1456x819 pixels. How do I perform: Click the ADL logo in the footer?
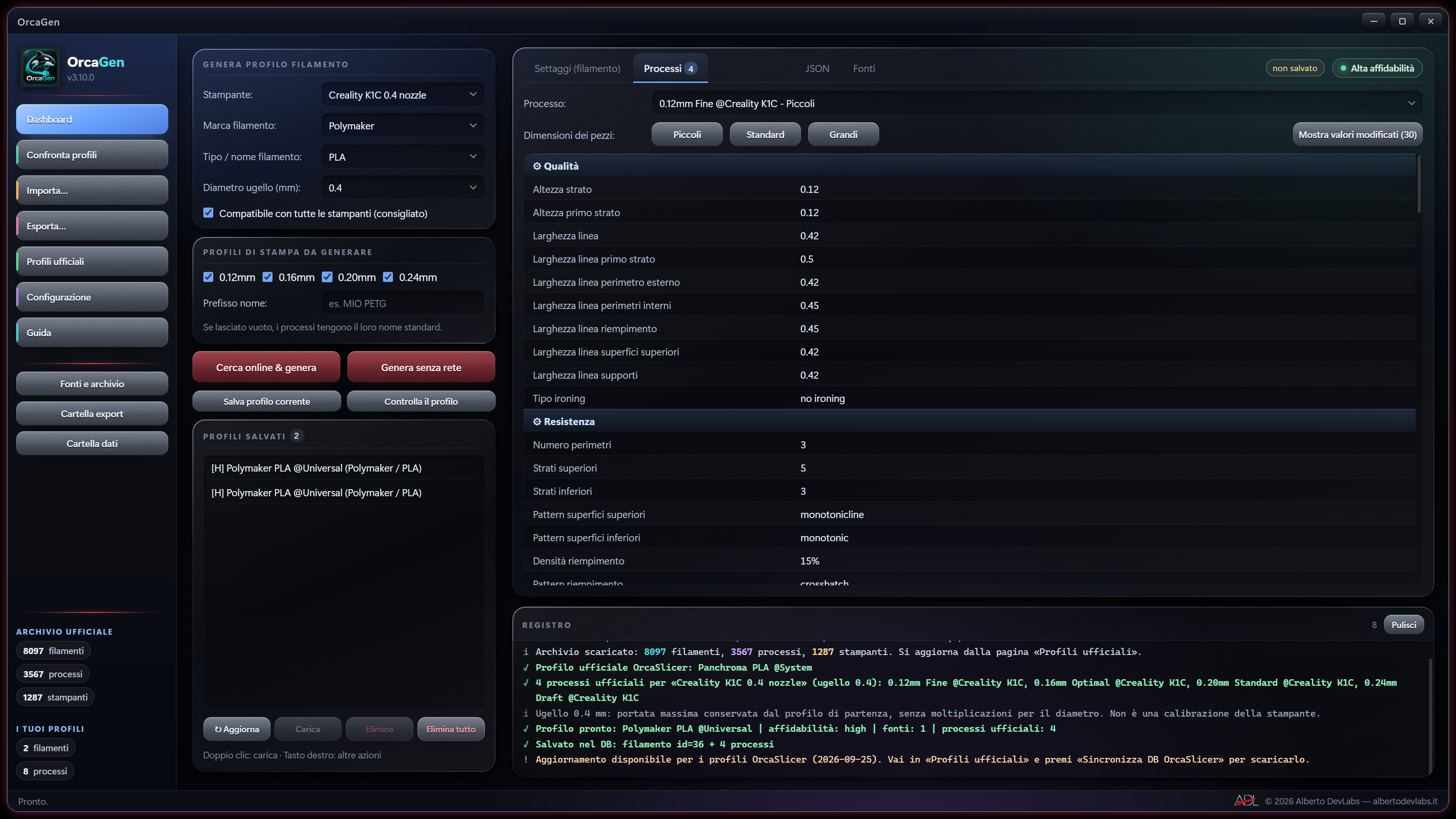pos(1246,801)
